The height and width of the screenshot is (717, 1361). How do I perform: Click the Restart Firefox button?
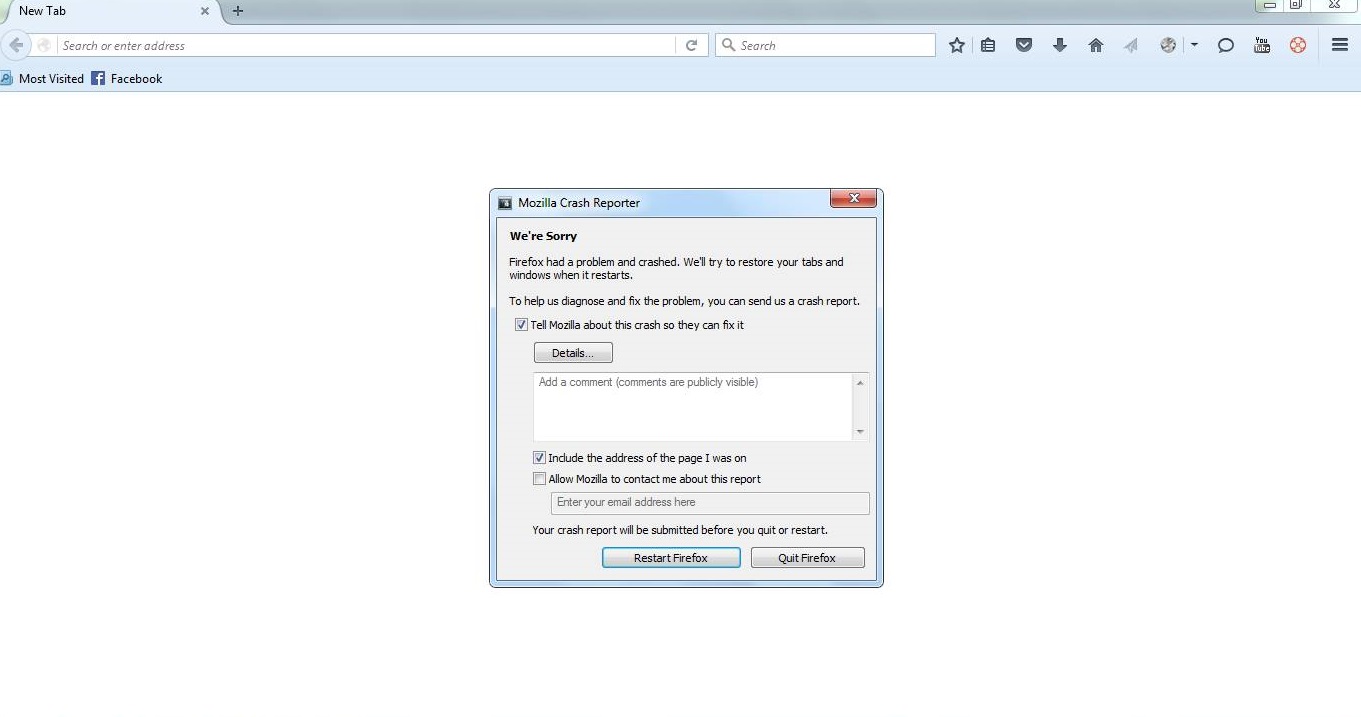[671, 558]
